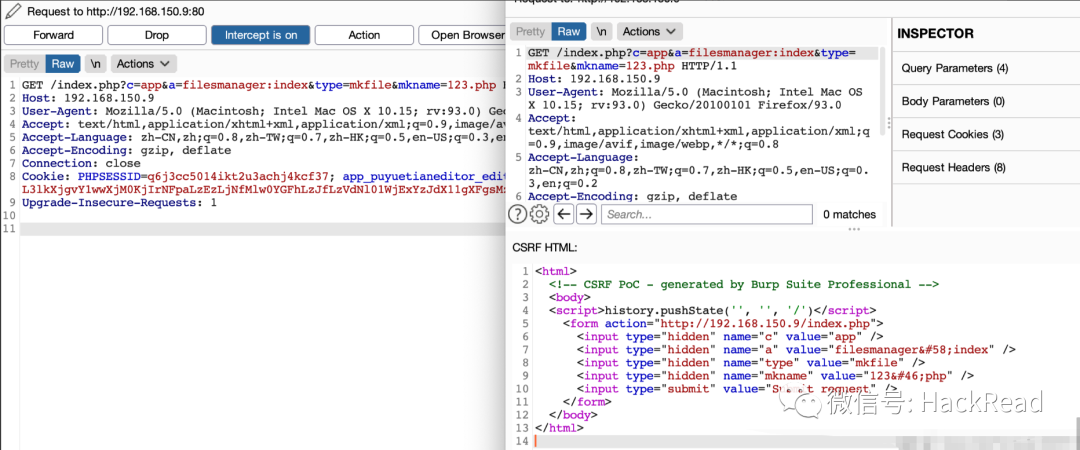The height and width of the screenshot is (450, 1080).
Task: Click 'Upgrade-Insecure-Requests: 1' line
Action: click(119, 203)
